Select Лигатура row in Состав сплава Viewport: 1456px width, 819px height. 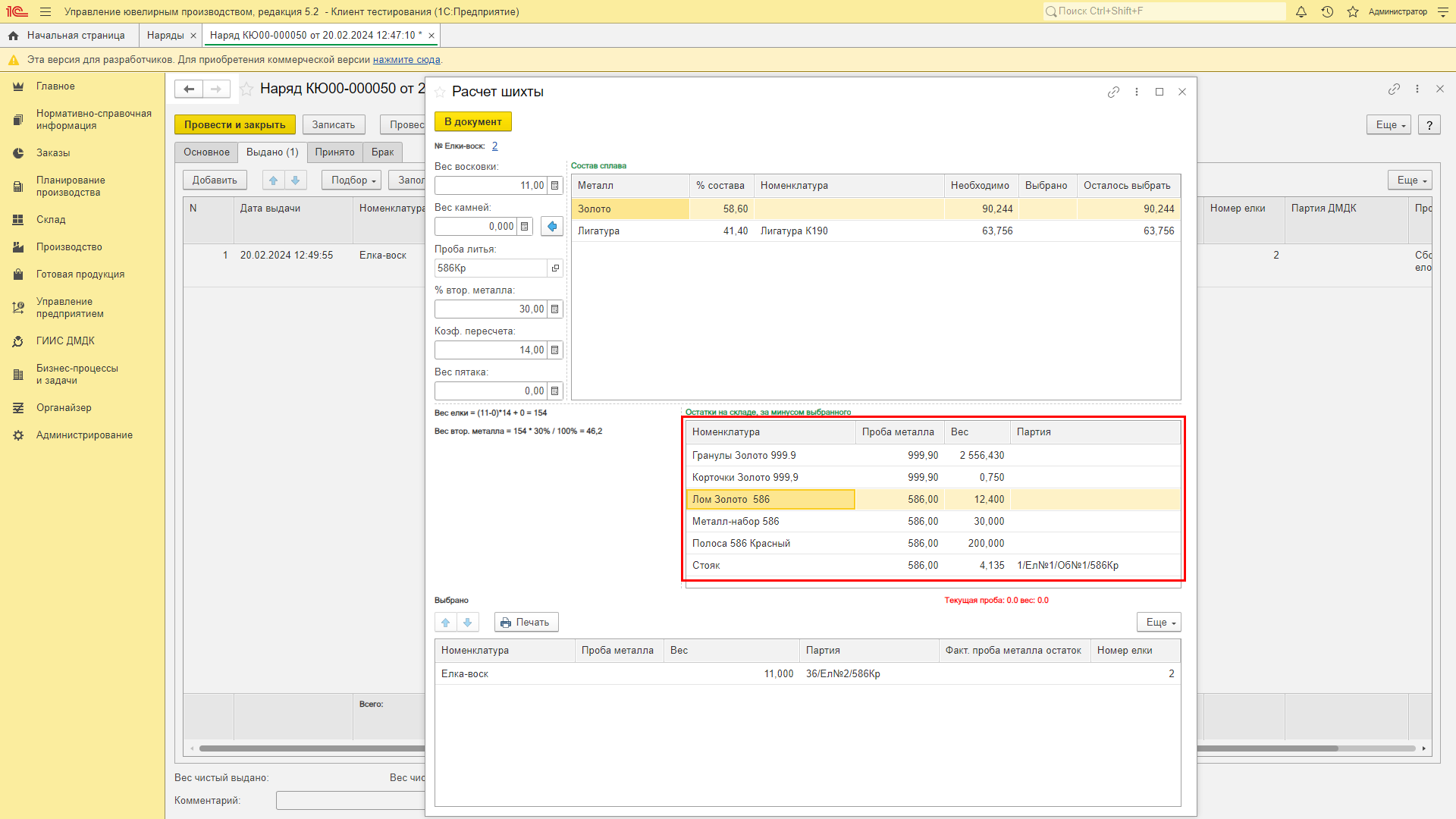click(876, 231)
